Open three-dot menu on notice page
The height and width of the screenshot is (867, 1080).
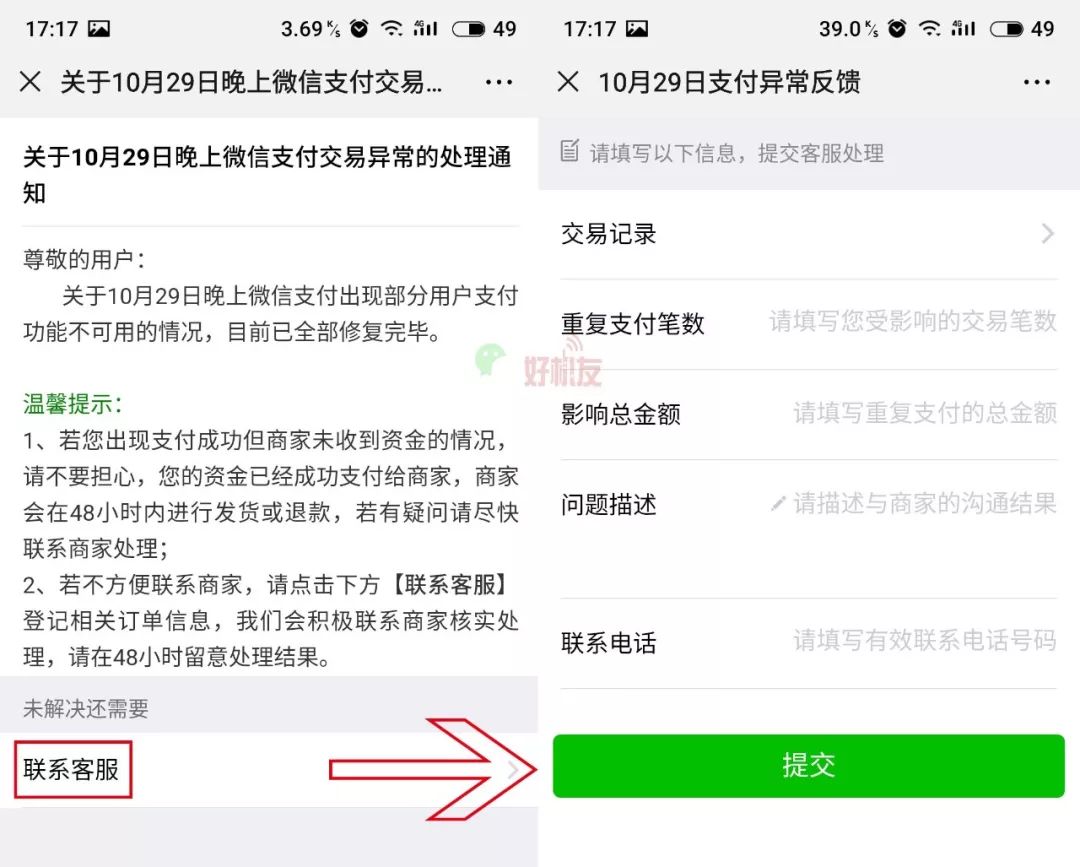click(x=498, y=83)
